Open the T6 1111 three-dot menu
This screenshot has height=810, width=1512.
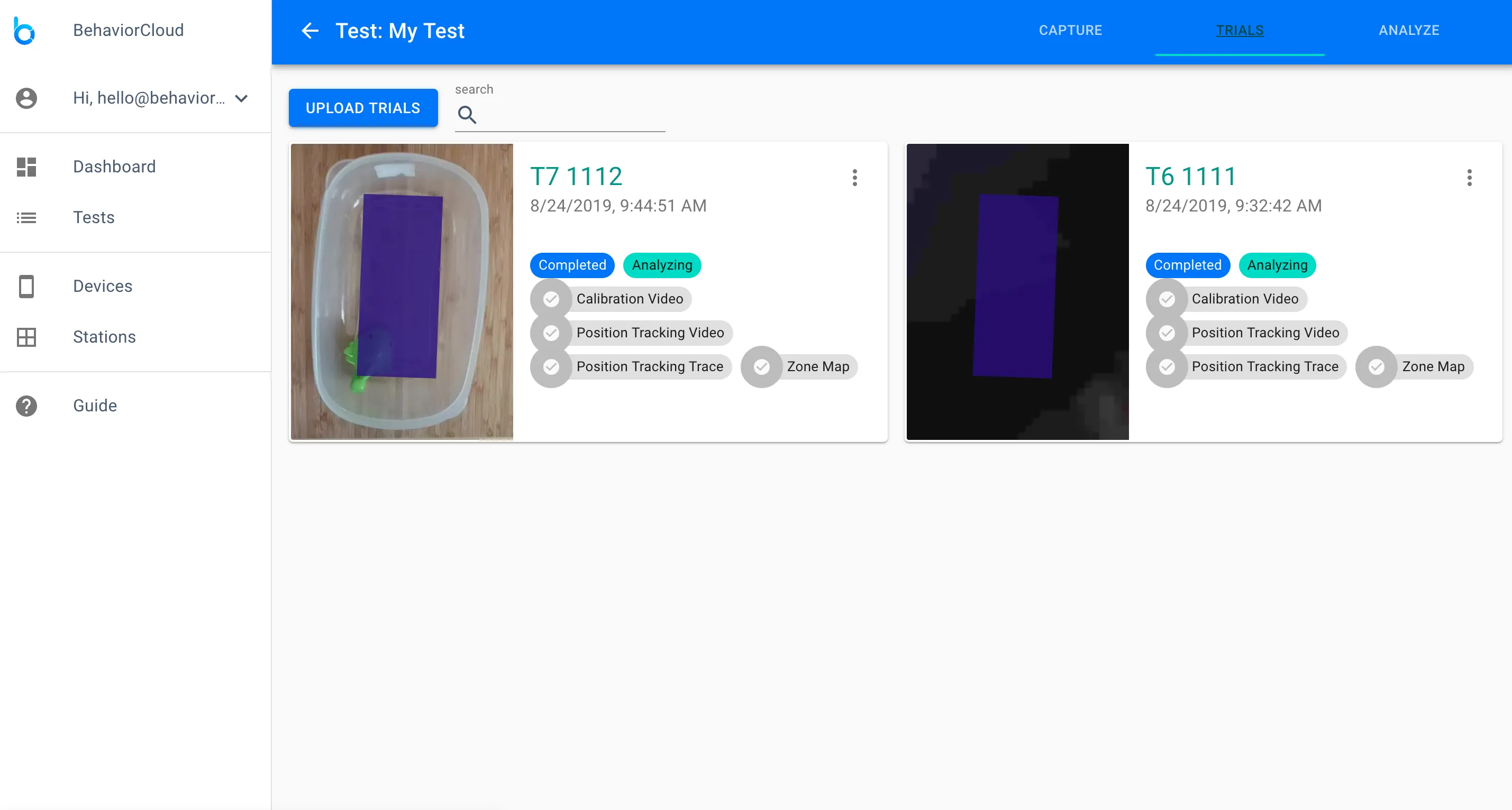click(1469, 178)
